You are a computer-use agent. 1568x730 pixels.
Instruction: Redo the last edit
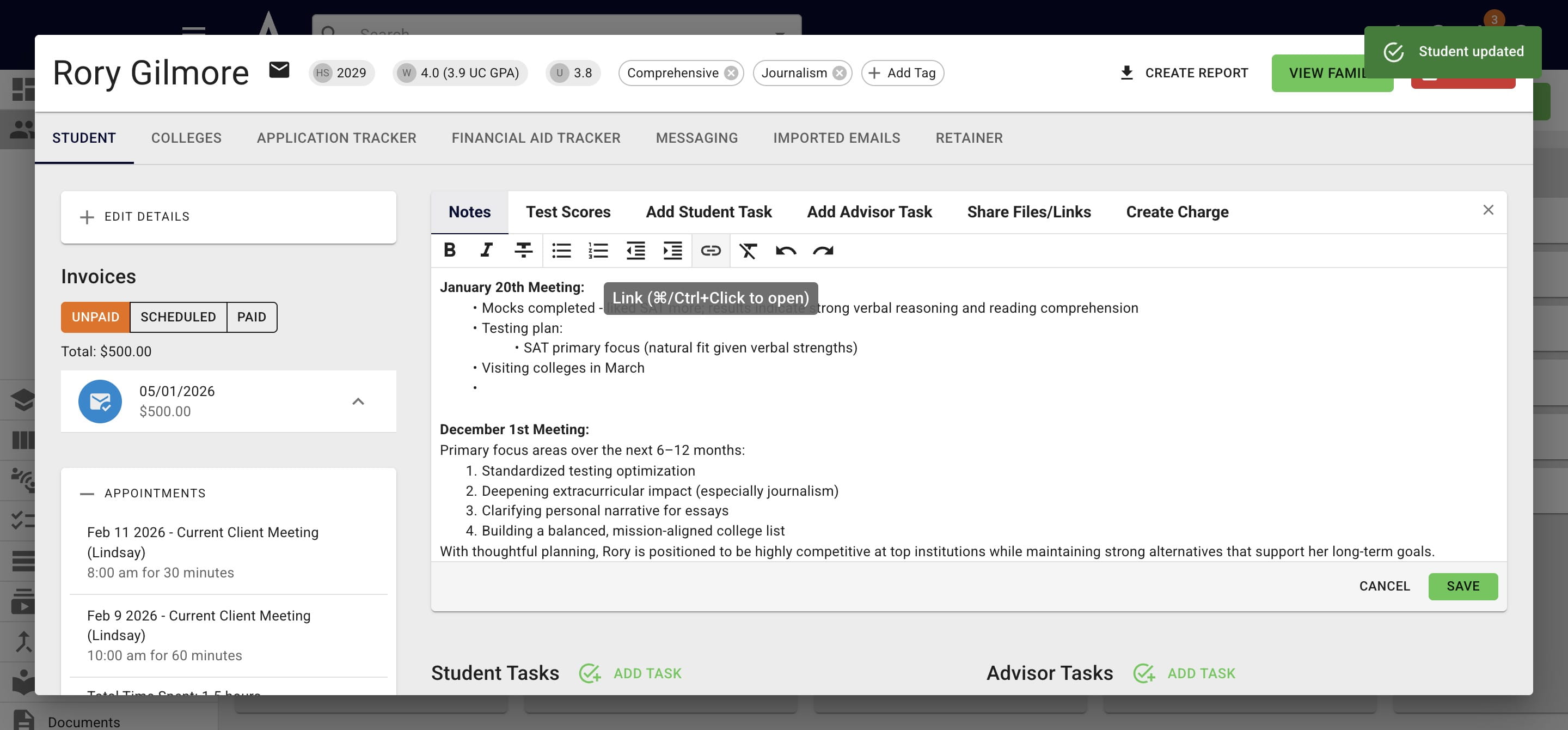[x=823, y=250]
